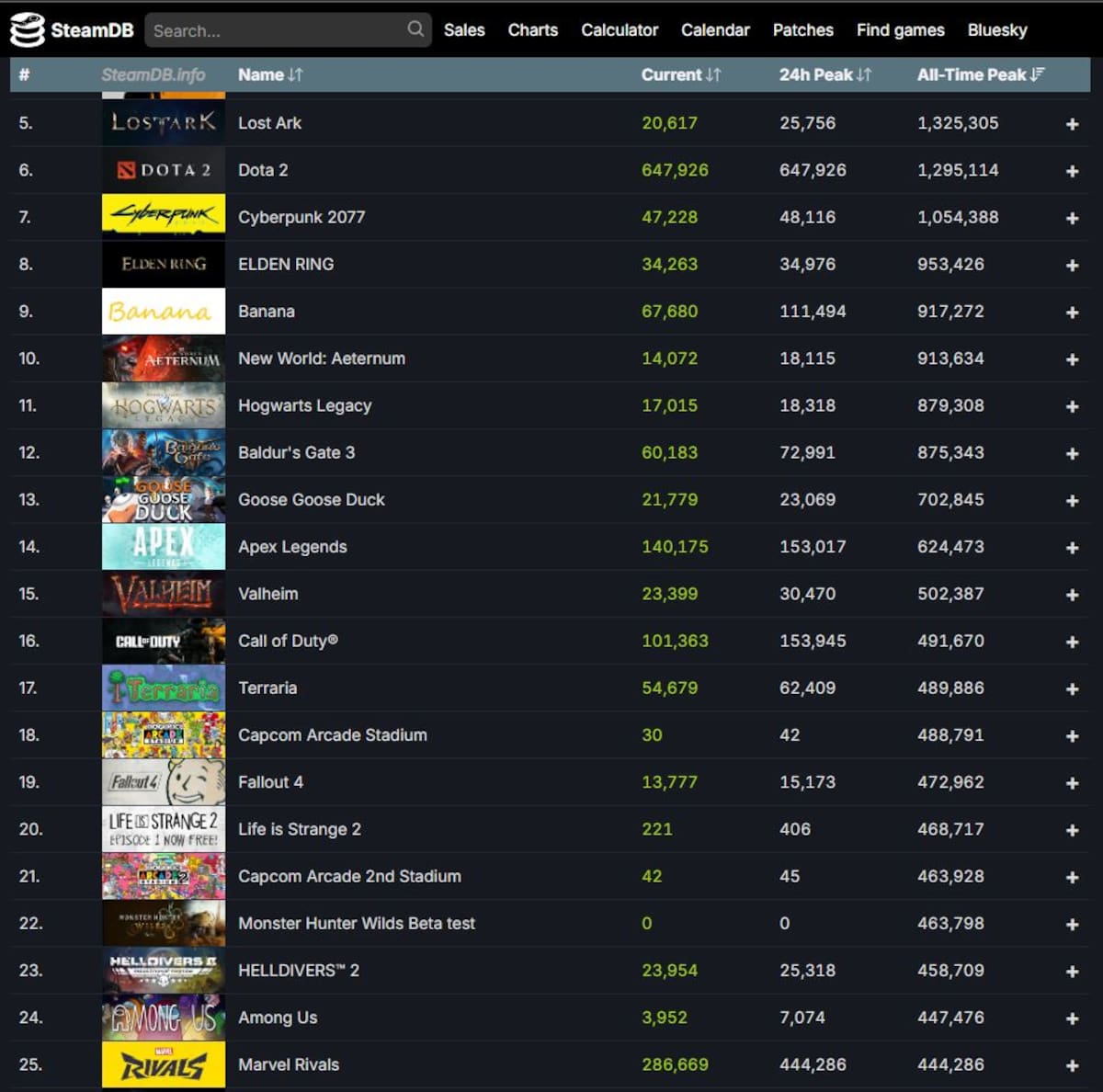Click Dota 2 current players value 647,926
This screenshot has height=1092, width=1103.
675,170
